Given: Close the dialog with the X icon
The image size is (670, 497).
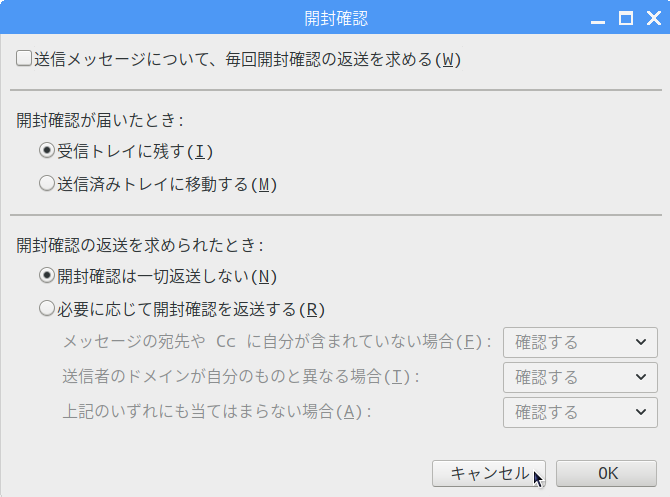Looking at the screenshot, I should coord(654,19).
